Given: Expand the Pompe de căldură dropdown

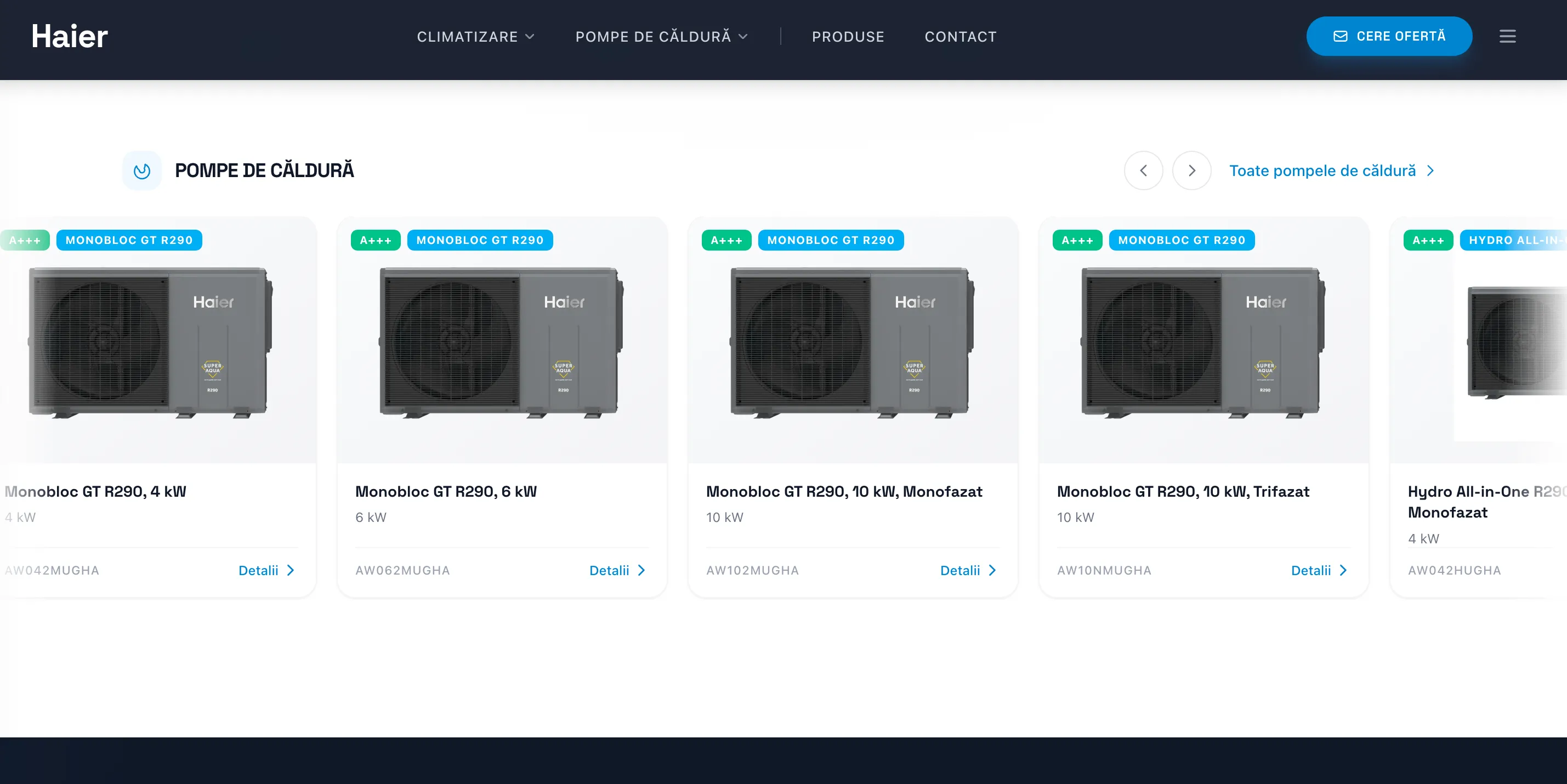Looking at the screenshot, I should [661, 37].
